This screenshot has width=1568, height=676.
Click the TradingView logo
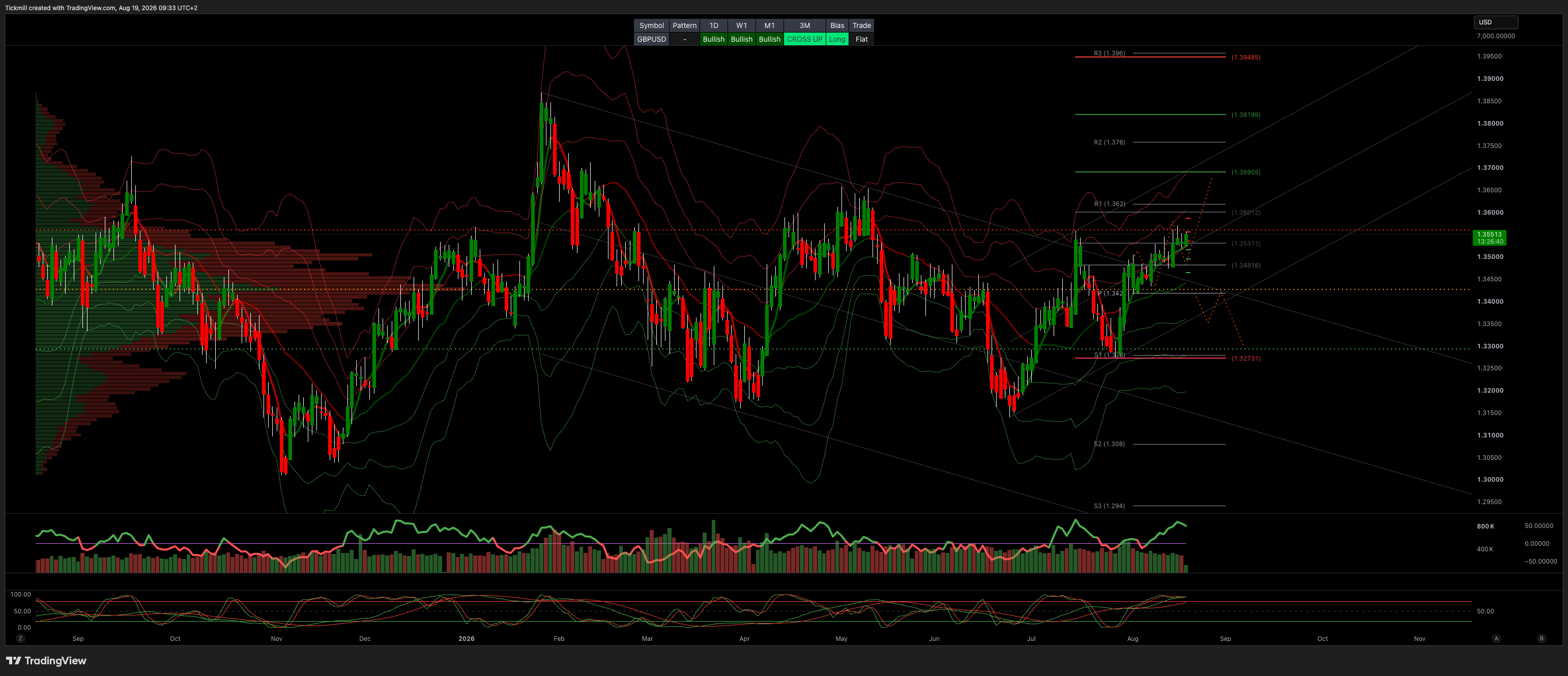click(46, 661)
